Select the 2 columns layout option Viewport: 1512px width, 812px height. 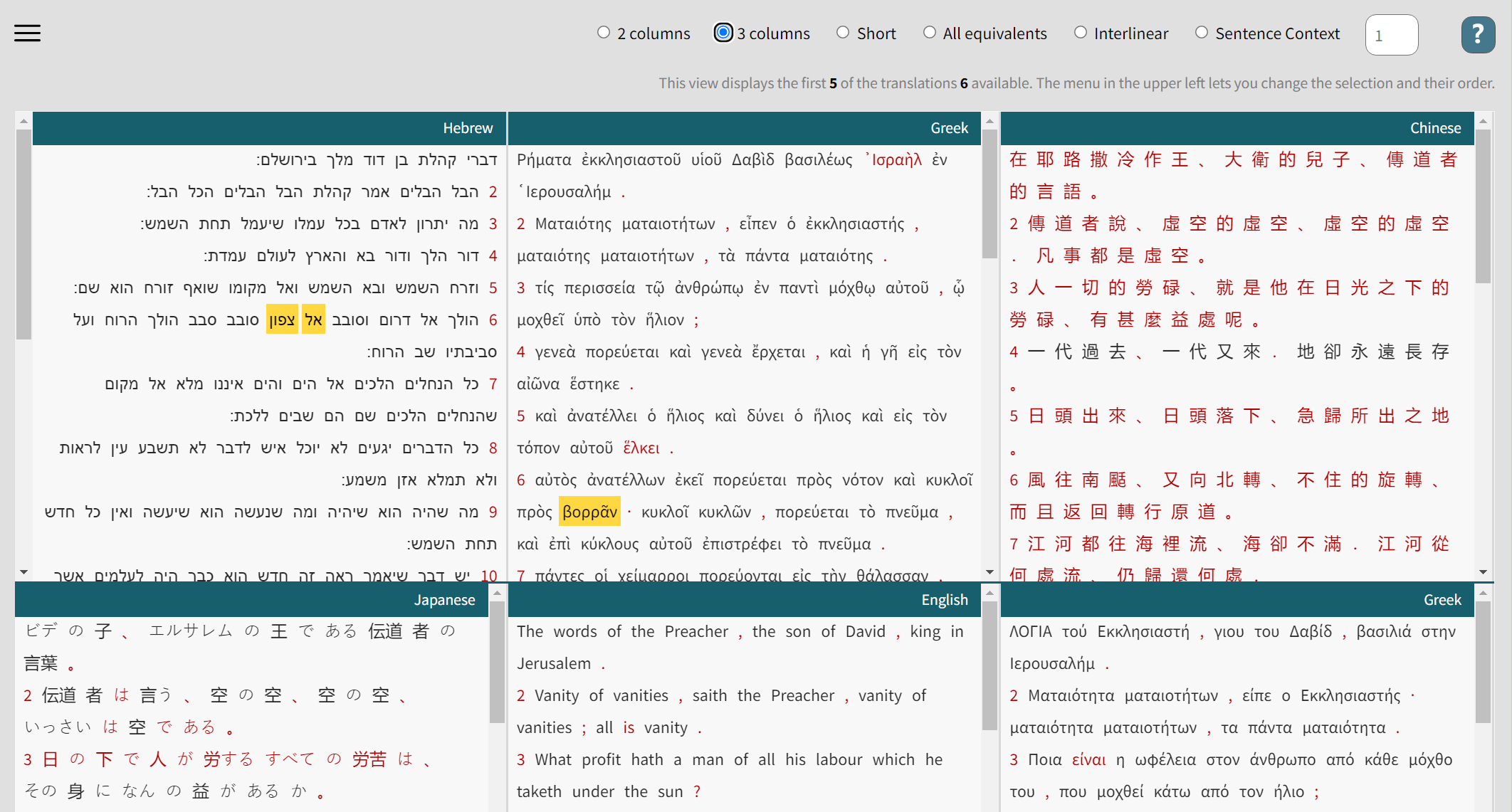tap(604, 33)
